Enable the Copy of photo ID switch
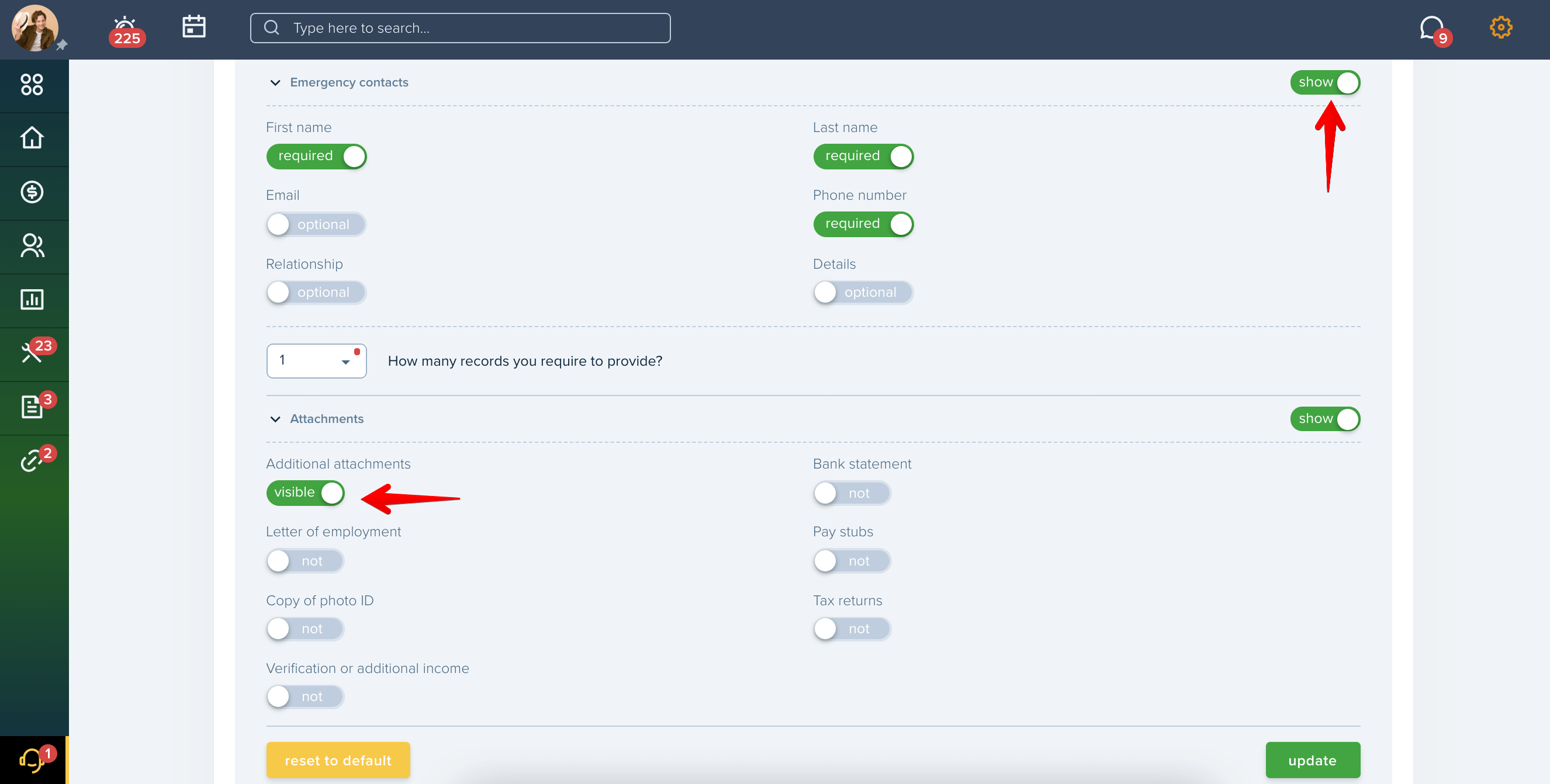Viewport: 1550px width, 784px height. pos(306,629)
